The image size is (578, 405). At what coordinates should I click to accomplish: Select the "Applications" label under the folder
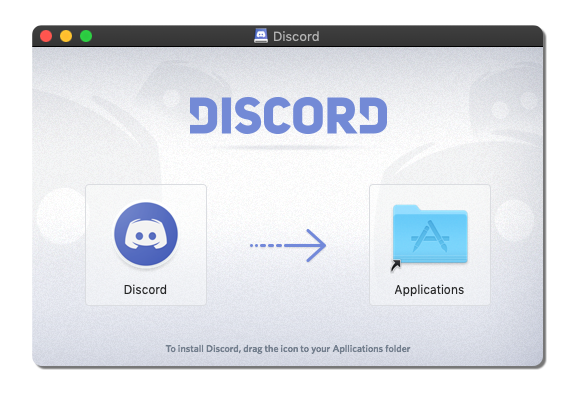coord(429,290)
